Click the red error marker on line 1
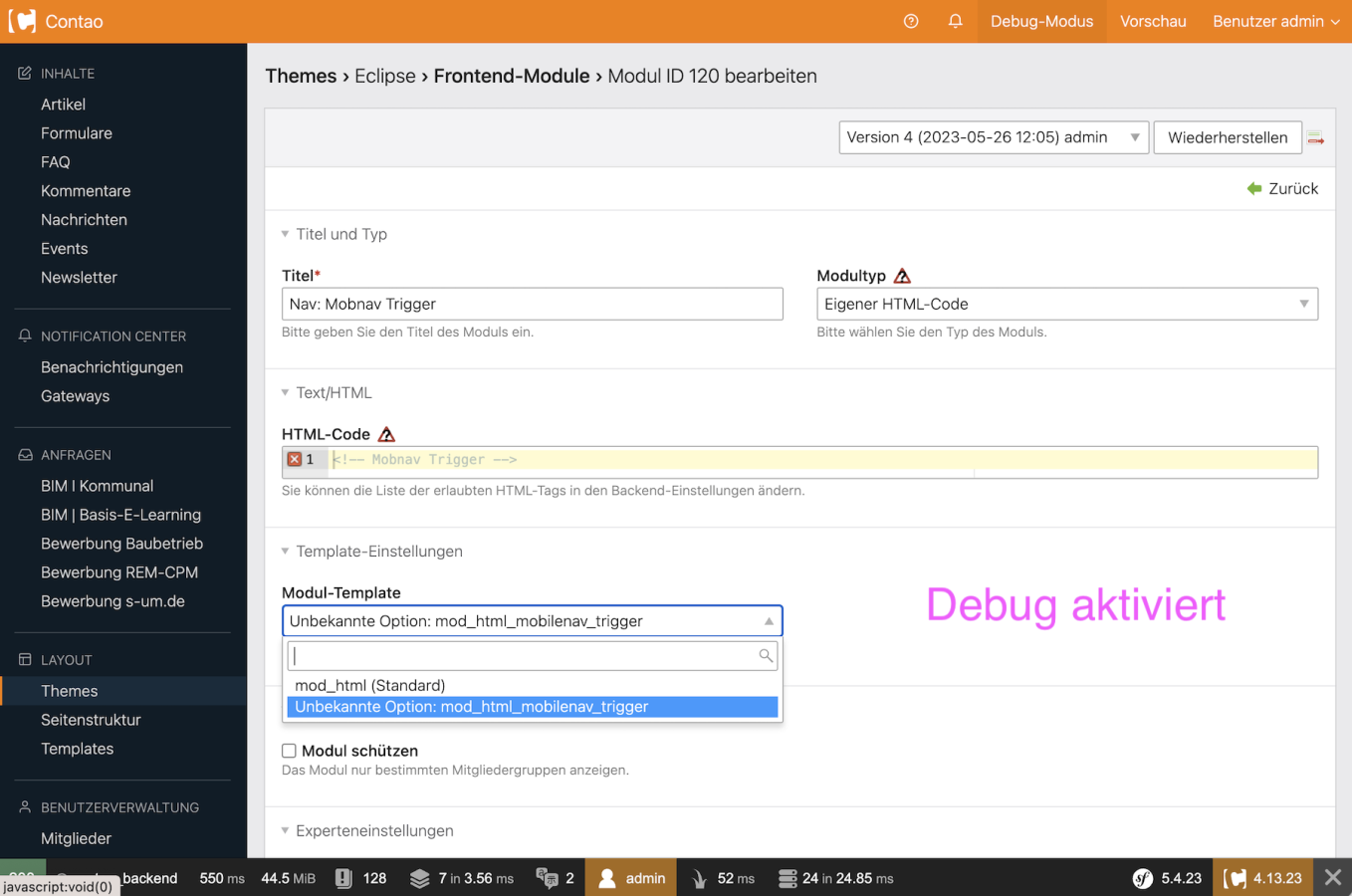Screen dimensions: 1352x896 [x=295, y=459]
